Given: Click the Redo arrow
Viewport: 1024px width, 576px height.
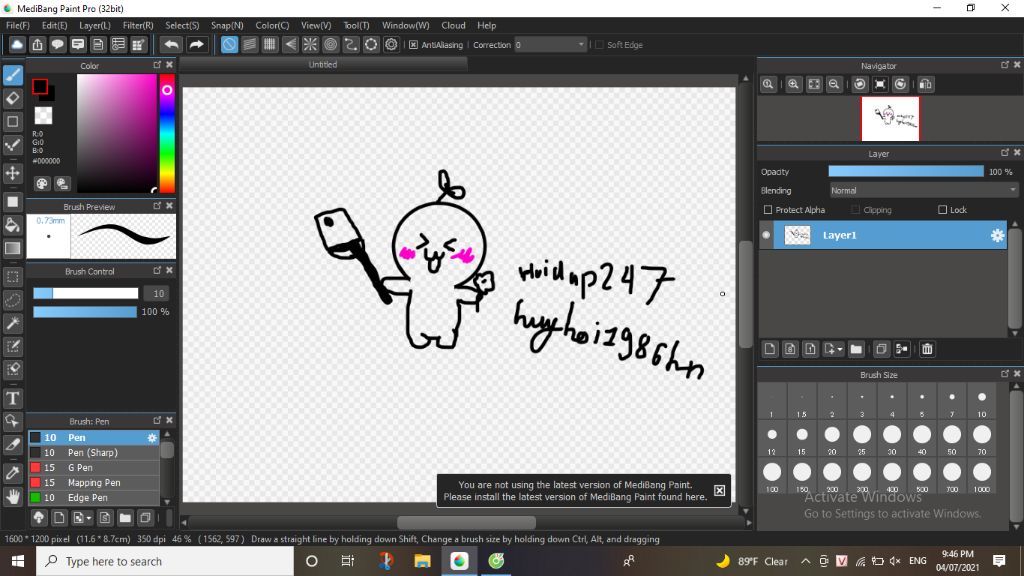Looking at the screenshot, I should click(x=196, y=44).
